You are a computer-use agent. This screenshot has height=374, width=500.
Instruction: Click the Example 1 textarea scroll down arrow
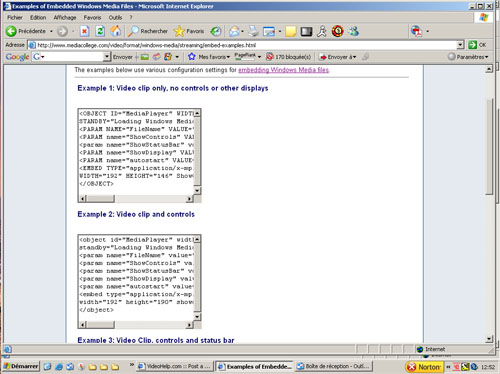point(197,191)
